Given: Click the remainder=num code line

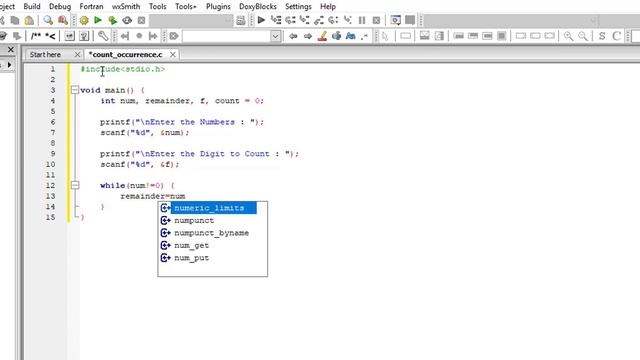Looking at the screenshot, I should tap(153, 196).
